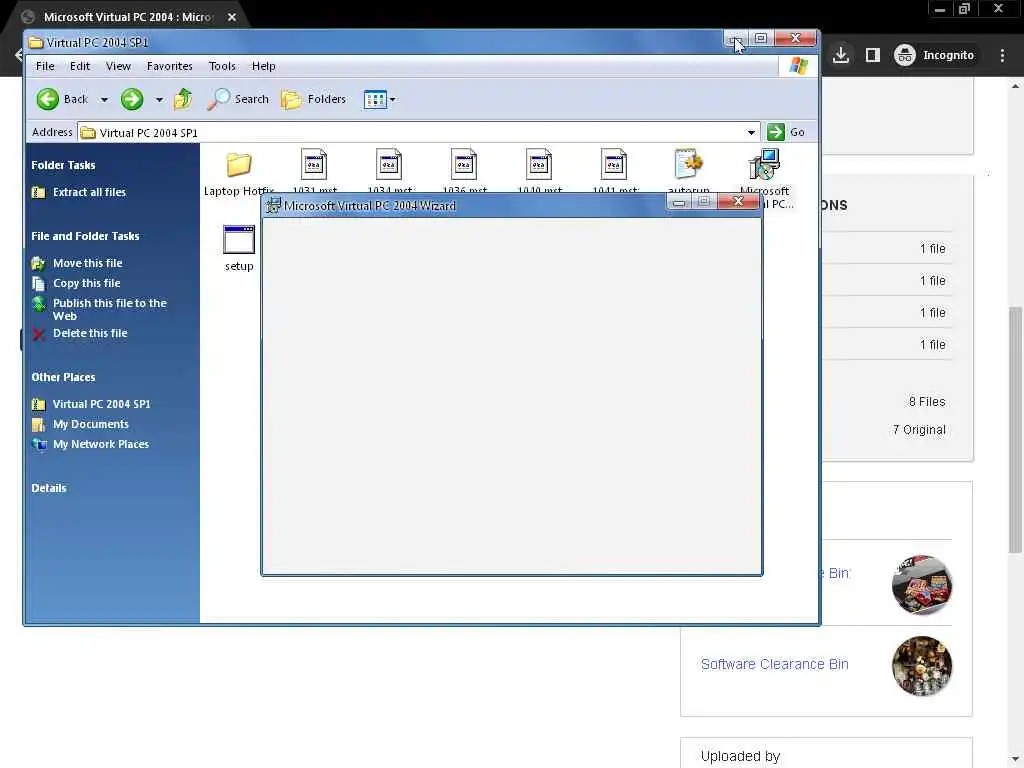Select the setup file icon
Image resolution: width=1024 pixels, height=768 pixels.
coord(239,240)
